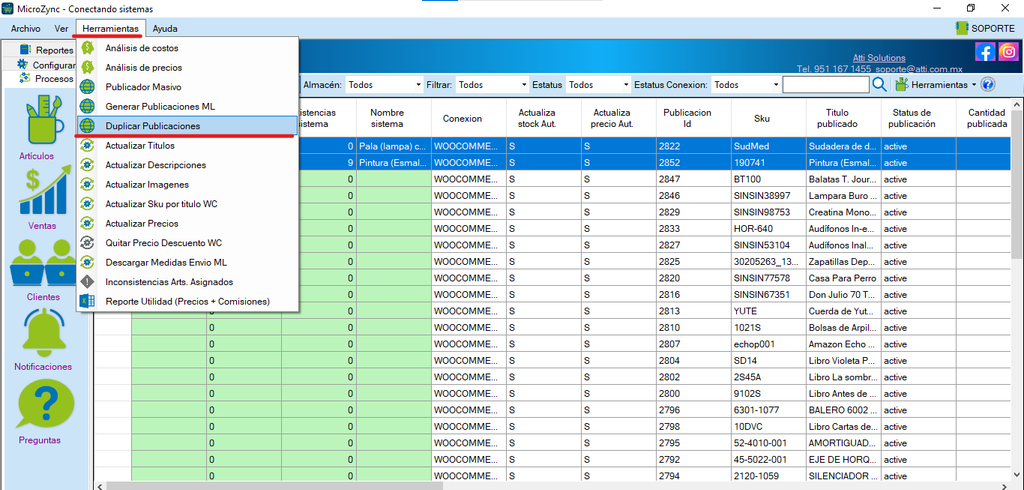Sort by the Publicacion Id column header
Image resolution: width=1024 pixels, height=490 pixels.
[x=694, y=118]
